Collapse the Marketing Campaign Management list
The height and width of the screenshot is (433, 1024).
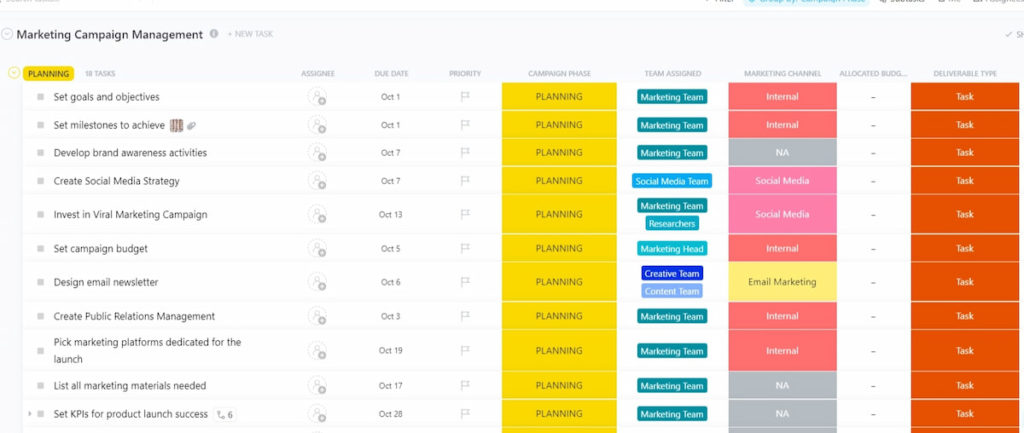pyautogui.click(x=8, y=34)
